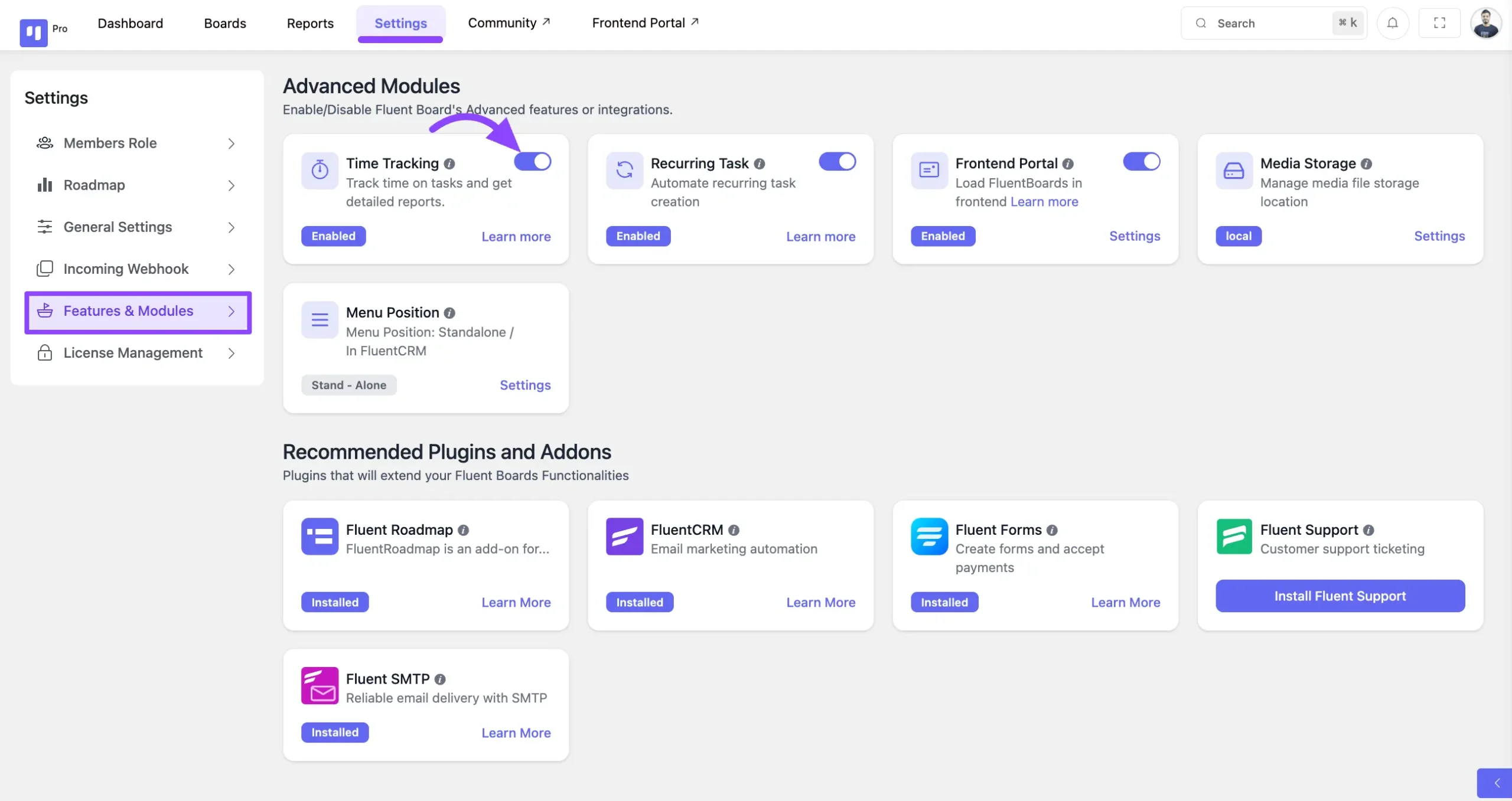Switch to the Reports tab

(x=310, y=23)
